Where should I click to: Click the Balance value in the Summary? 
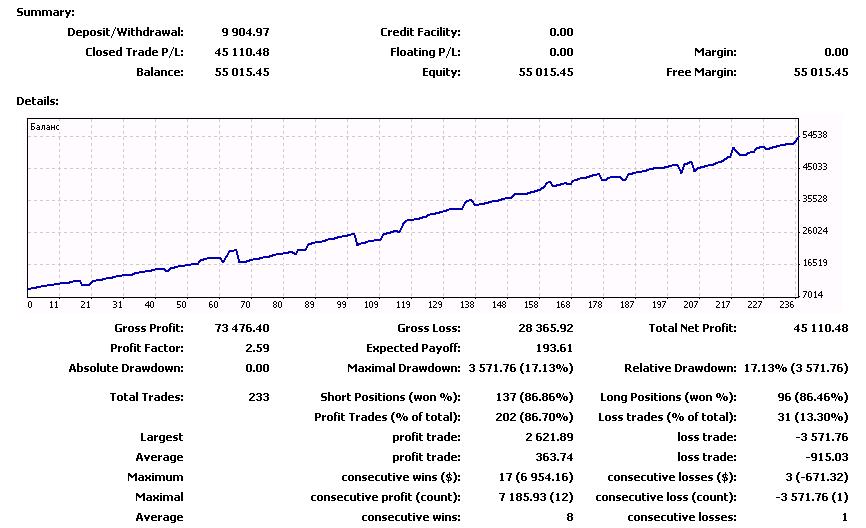tap(242, 72)
